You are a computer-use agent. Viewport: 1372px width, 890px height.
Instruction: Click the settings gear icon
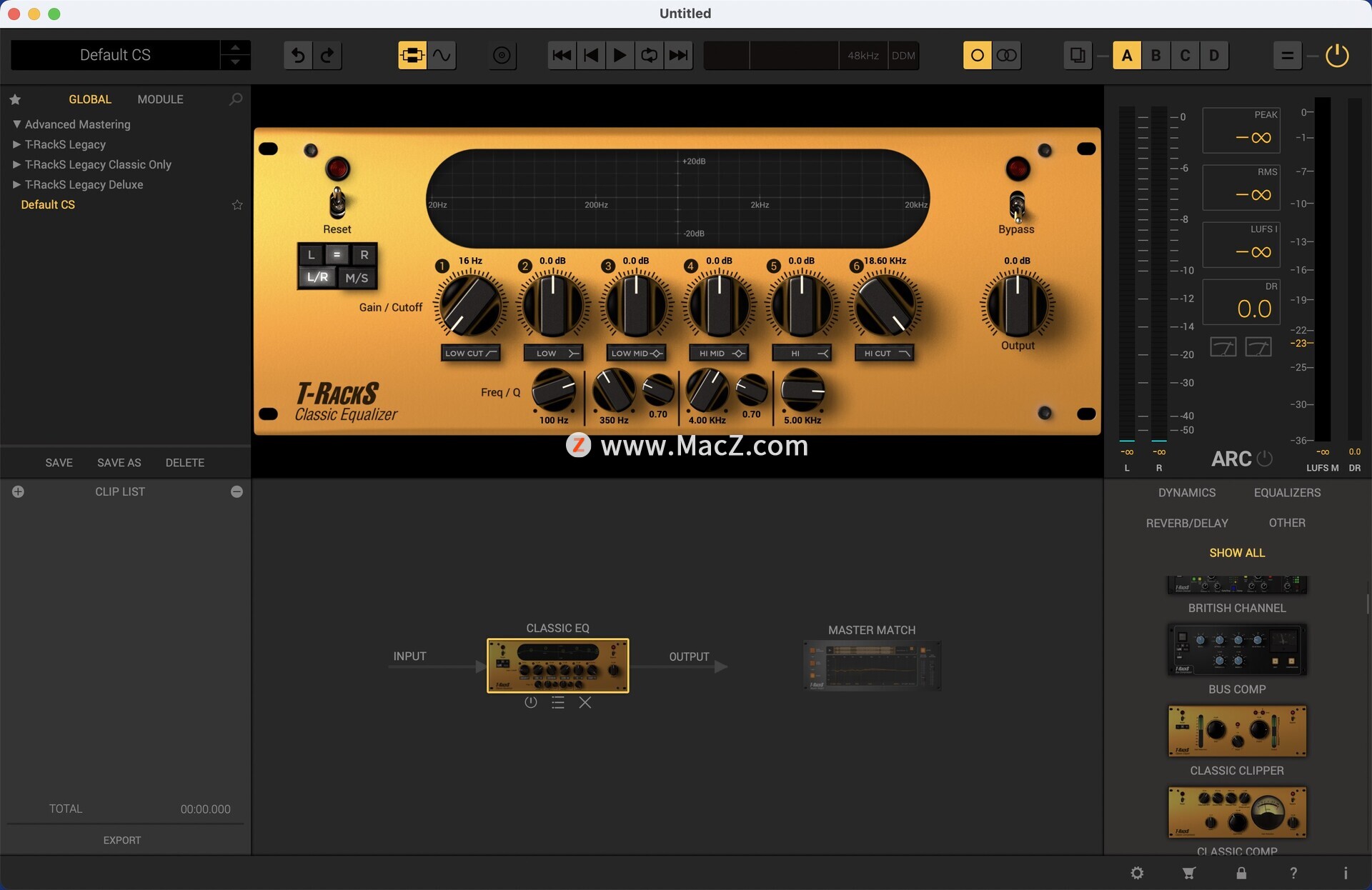pyautogui.click(x=1137, y=873)
